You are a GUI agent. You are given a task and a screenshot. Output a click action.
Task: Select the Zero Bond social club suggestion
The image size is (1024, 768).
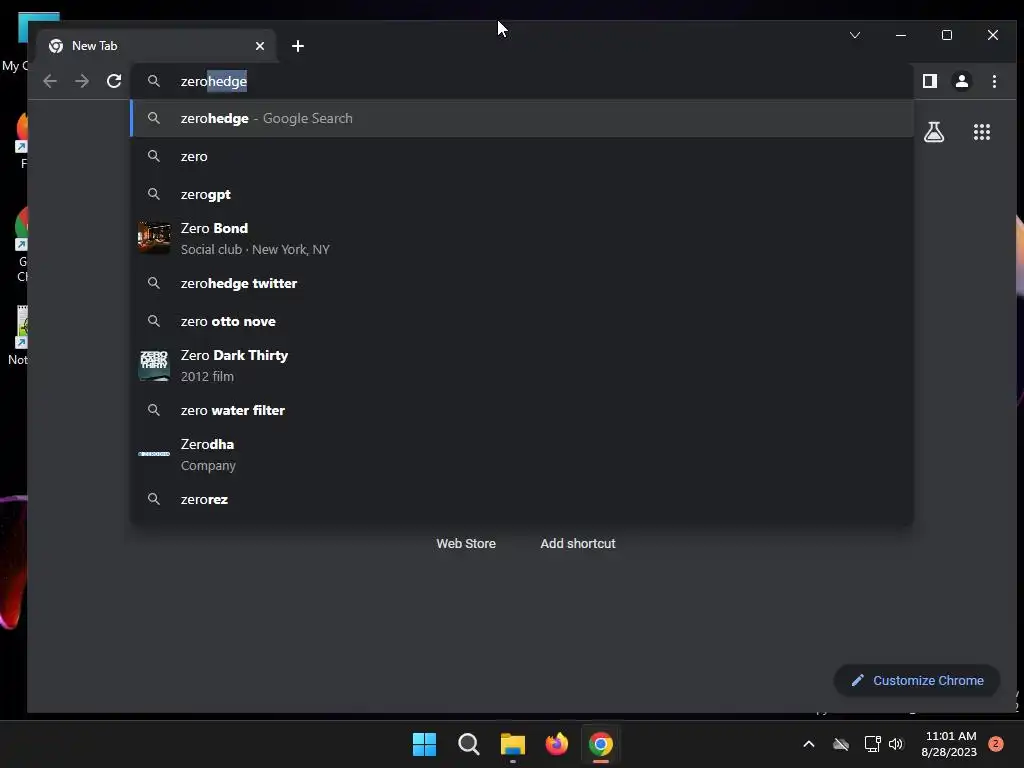tap(522, 238)
